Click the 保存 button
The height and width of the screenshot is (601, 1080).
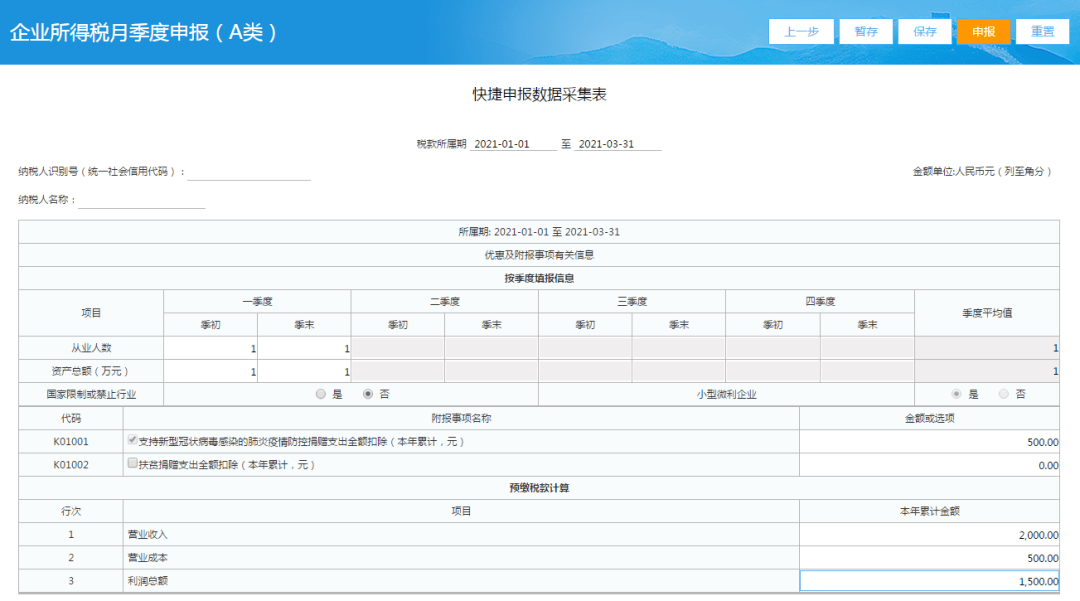[925, 32]
